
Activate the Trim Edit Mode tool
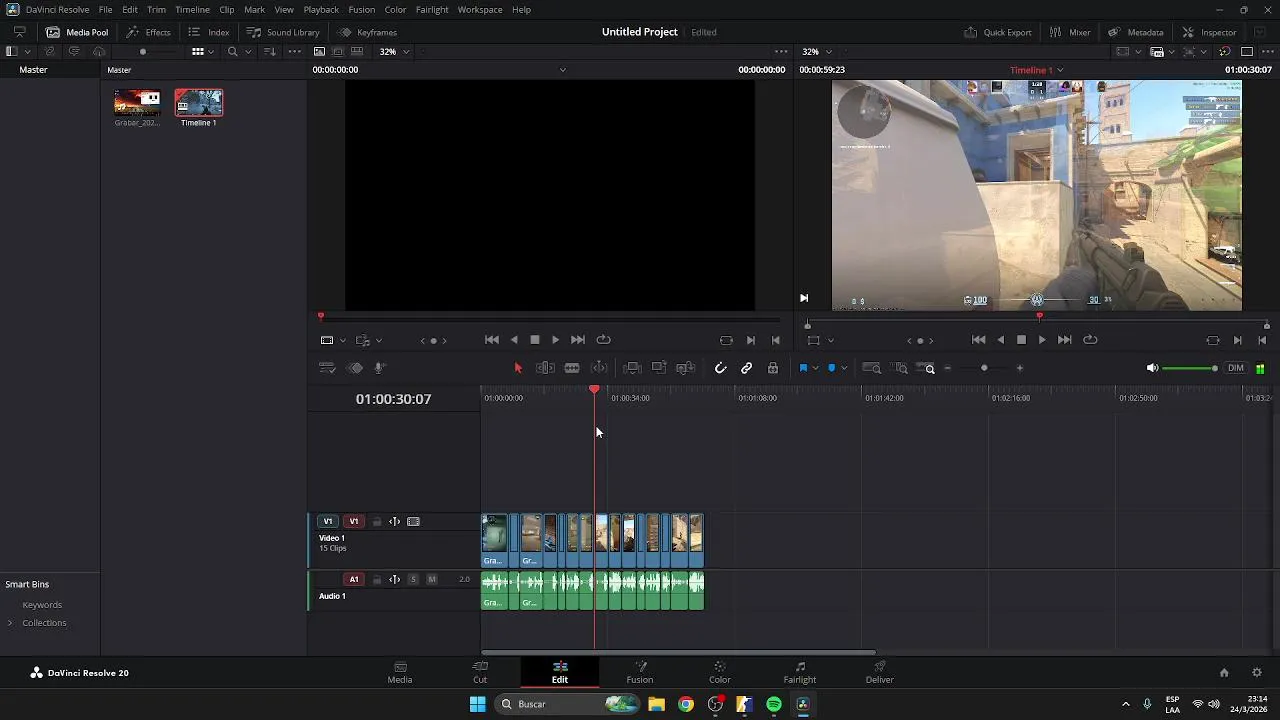pos(545,368)
